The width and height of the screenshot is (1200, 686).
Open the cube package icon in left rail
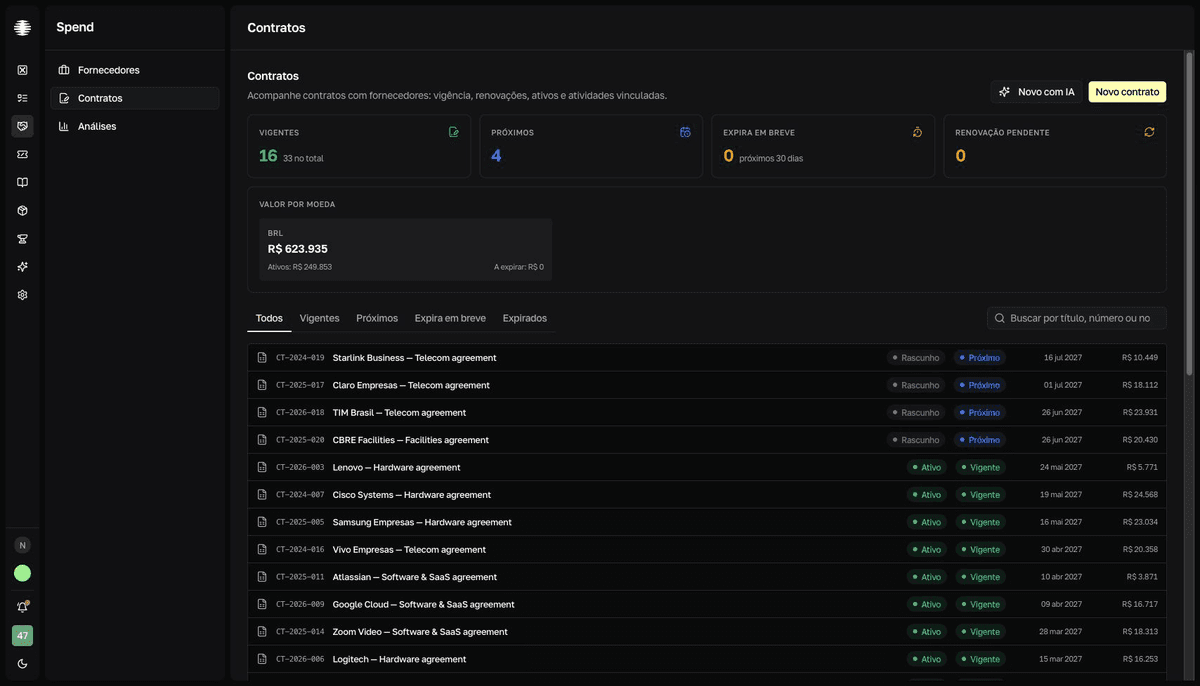pos(22,211)
